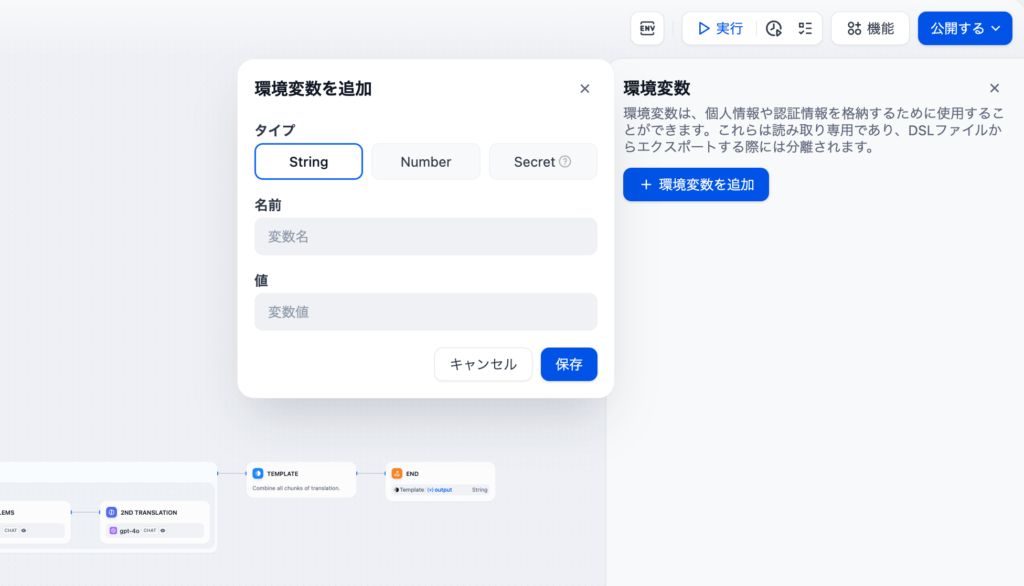Image resolution: width=1024 pixels, height=586 pixels.
Task: Focus the 変数名 name input field
Action: tap(426, 236)
